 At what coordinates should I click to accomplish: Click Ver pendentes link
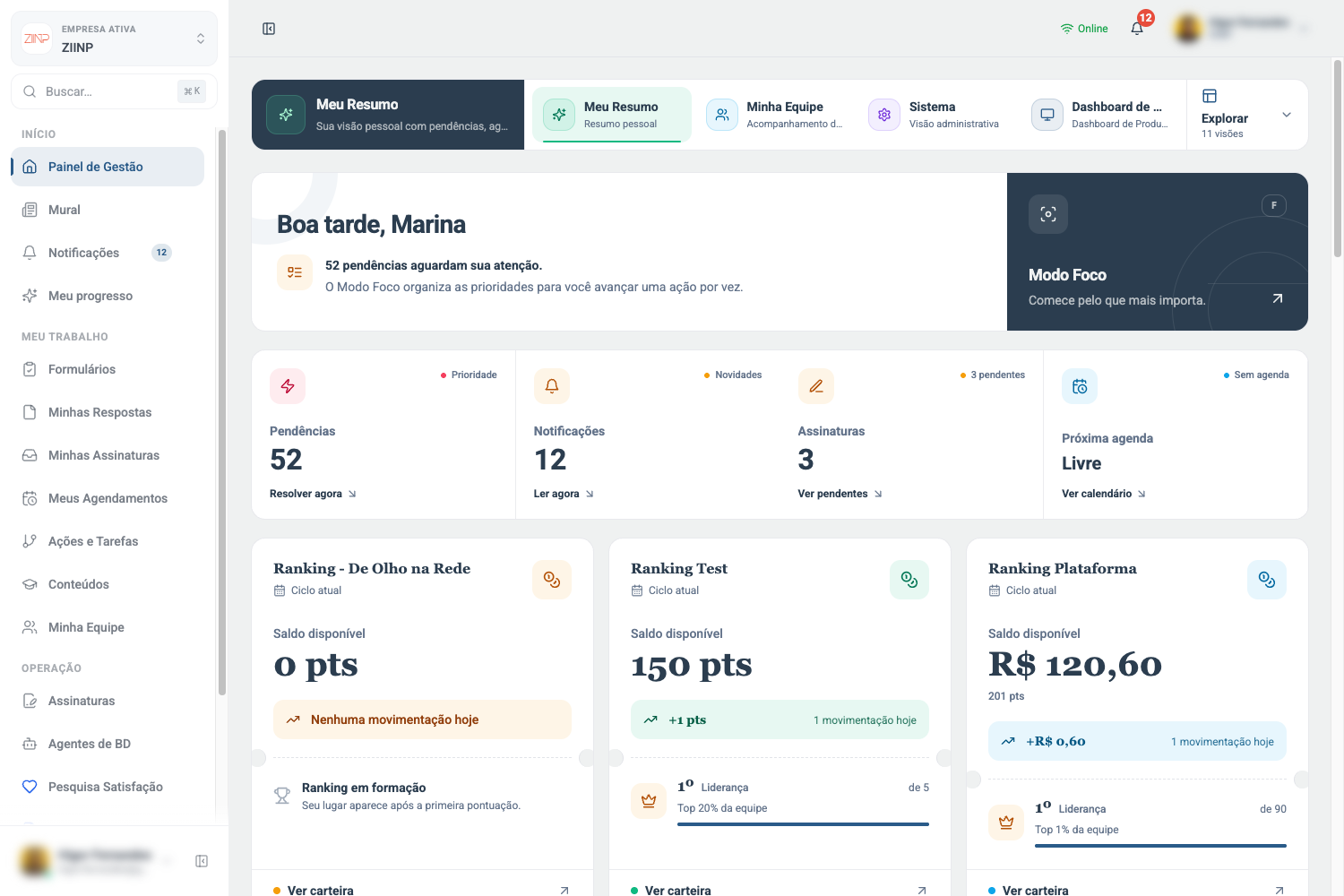[840, 494]
